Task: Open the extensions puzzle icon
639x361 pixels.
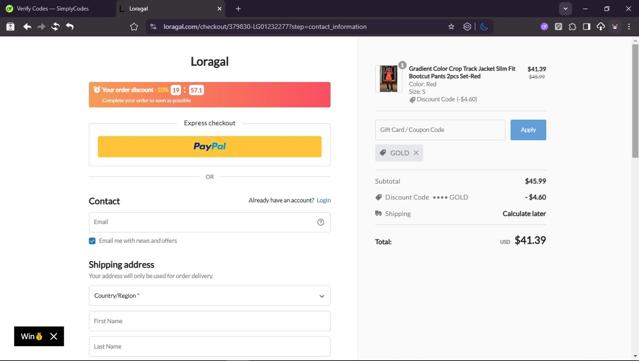Action: [x=573, y=26]
